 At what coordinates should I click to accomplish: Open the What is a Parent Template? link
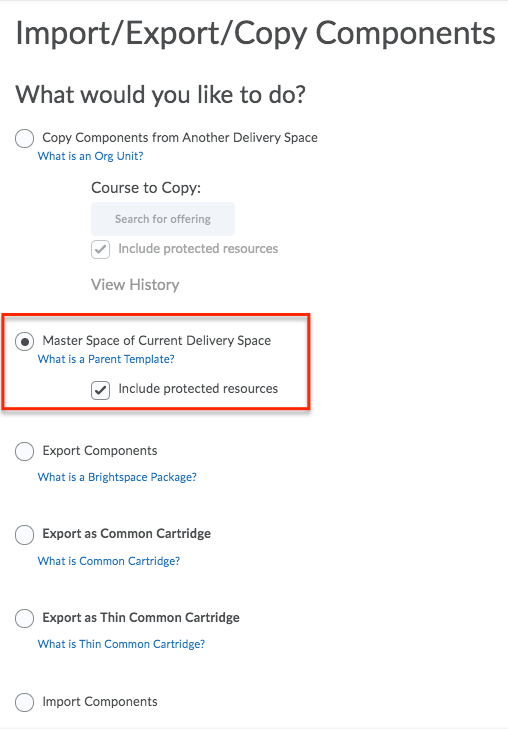pyautogui.click(x=106, y=359)
